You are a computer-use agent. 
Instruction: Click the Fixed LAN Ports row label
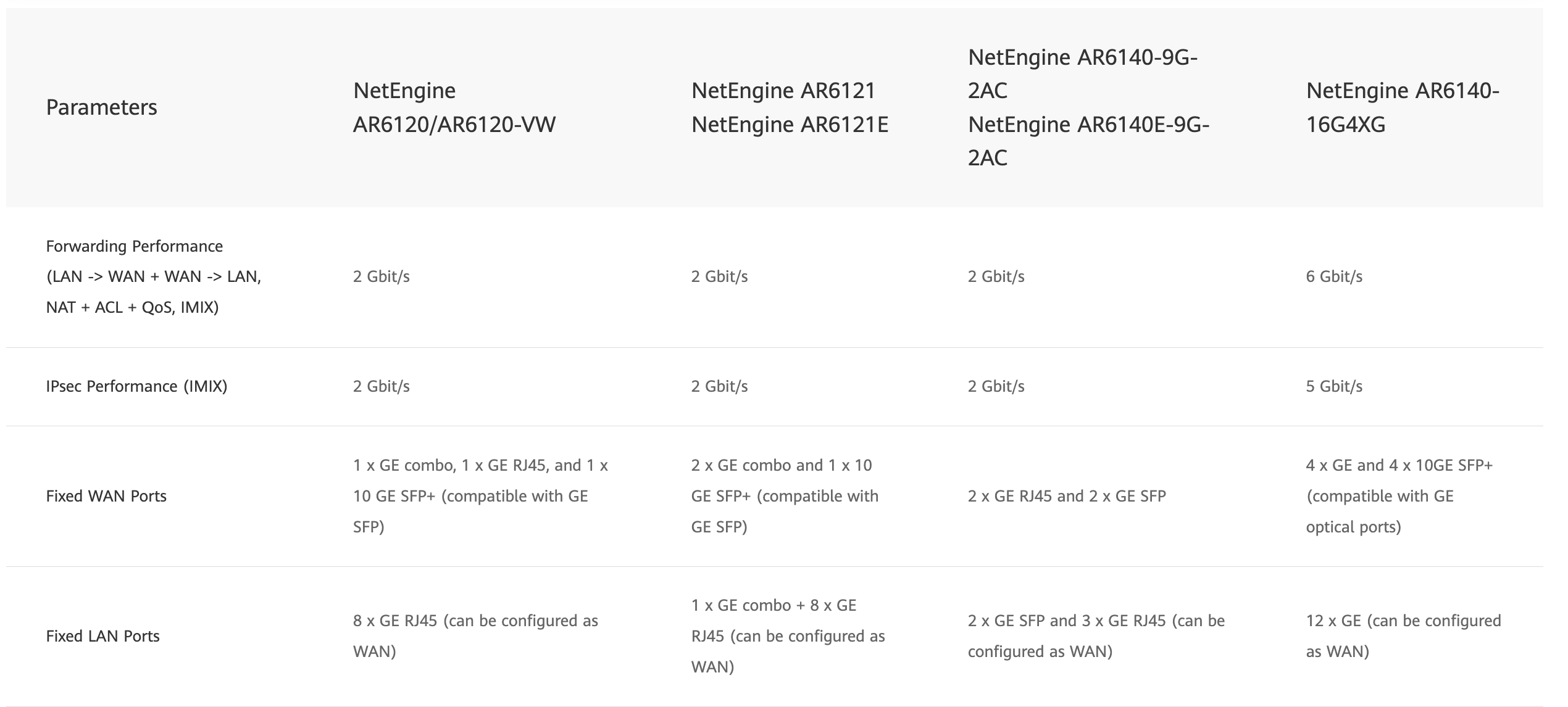click(x=102, y=636)
